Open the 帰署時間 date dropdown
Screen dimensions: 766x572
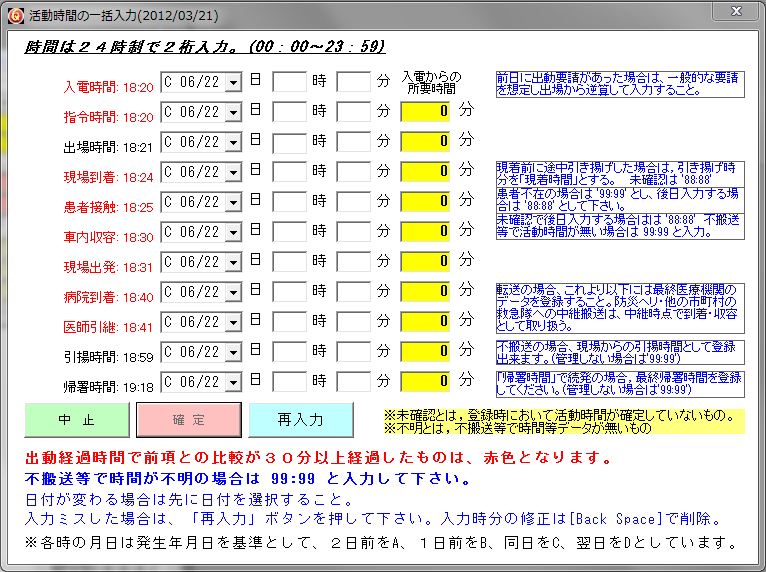233,382
